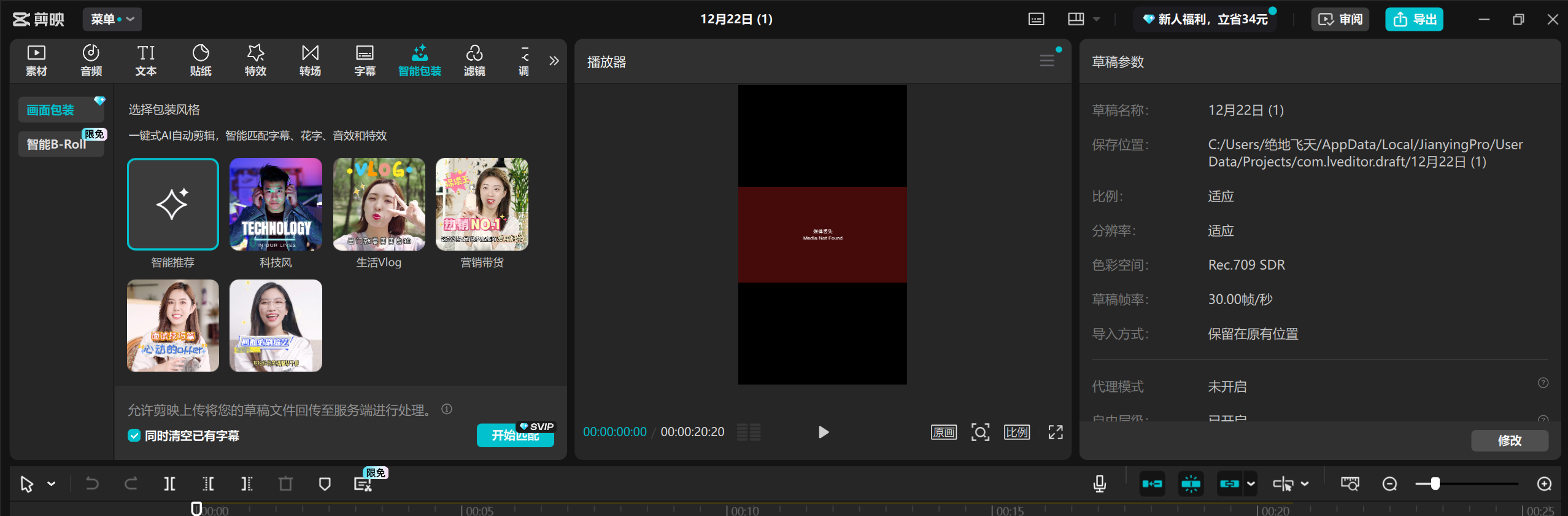Toggle the auto-snap button in timeline
The width and height of the screenshot is (1568, 516).
pyautogui.click(x=1191, y=484)
